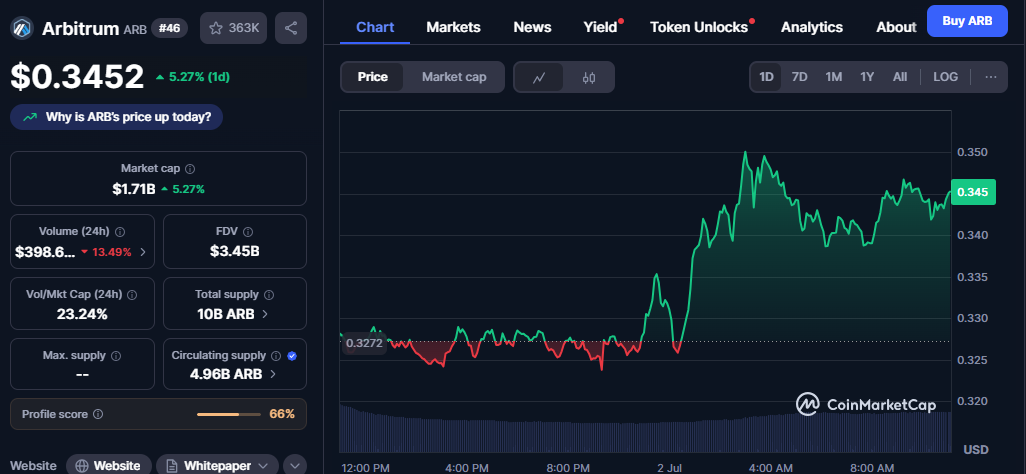Open the chart more options ellipsis
Viewport: 1026px width, 474px height.
pos(991,77)
